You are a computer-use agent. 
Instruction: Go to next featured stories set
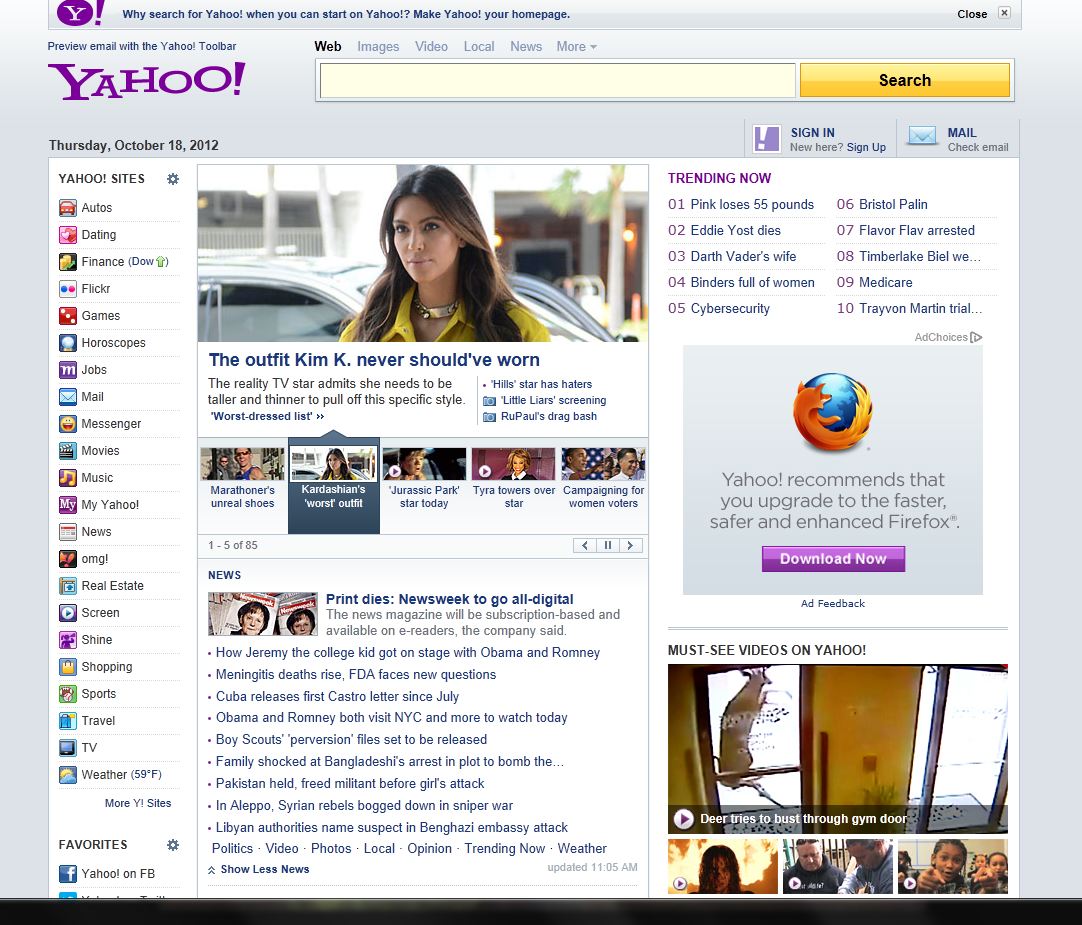click(x=630, y=545)
